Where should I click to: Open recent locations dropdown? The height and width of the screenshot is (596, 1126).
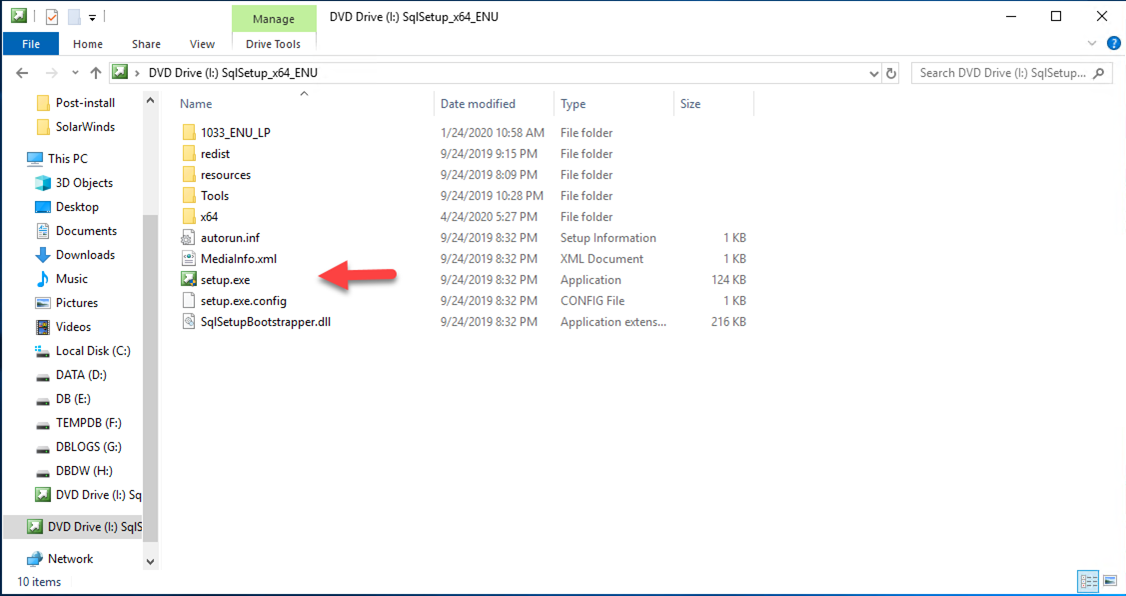(x=75, y=73)
